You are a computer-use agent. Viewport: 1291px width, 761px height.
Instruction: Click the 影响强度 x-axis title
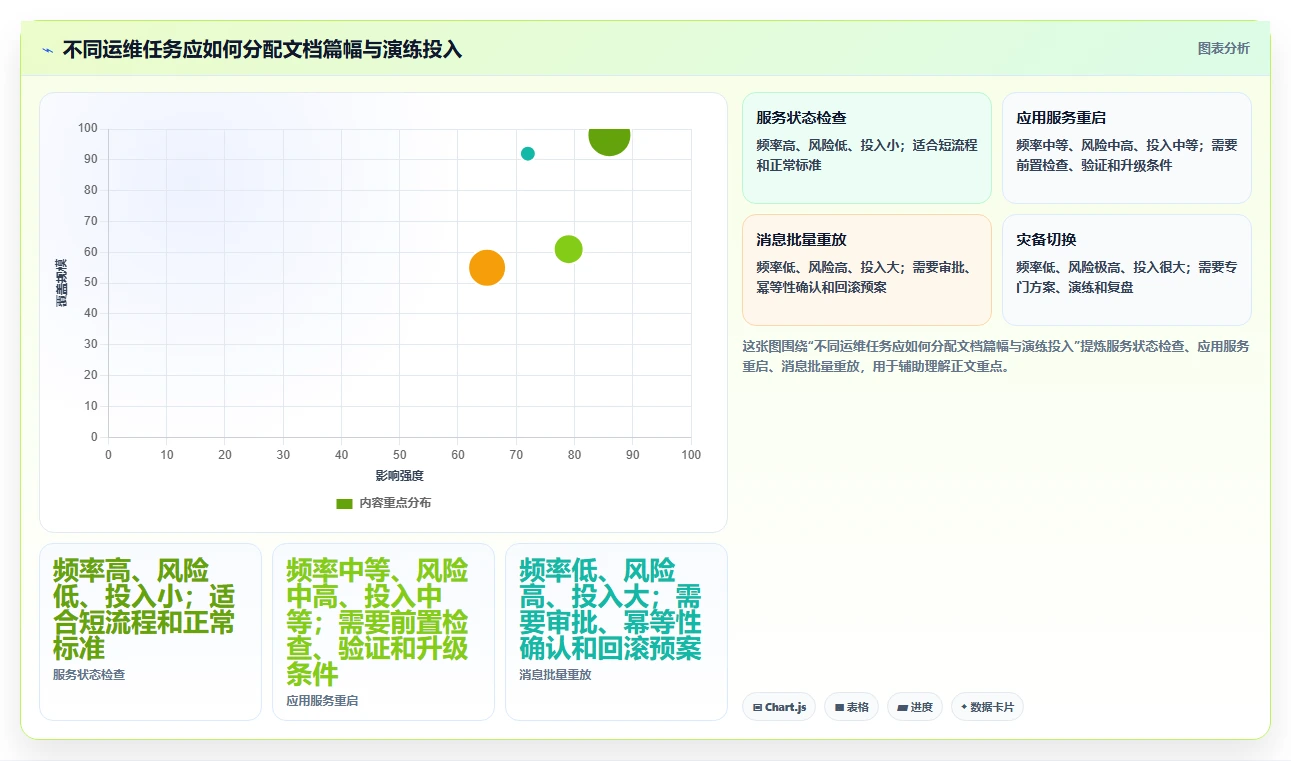point(399,475)
